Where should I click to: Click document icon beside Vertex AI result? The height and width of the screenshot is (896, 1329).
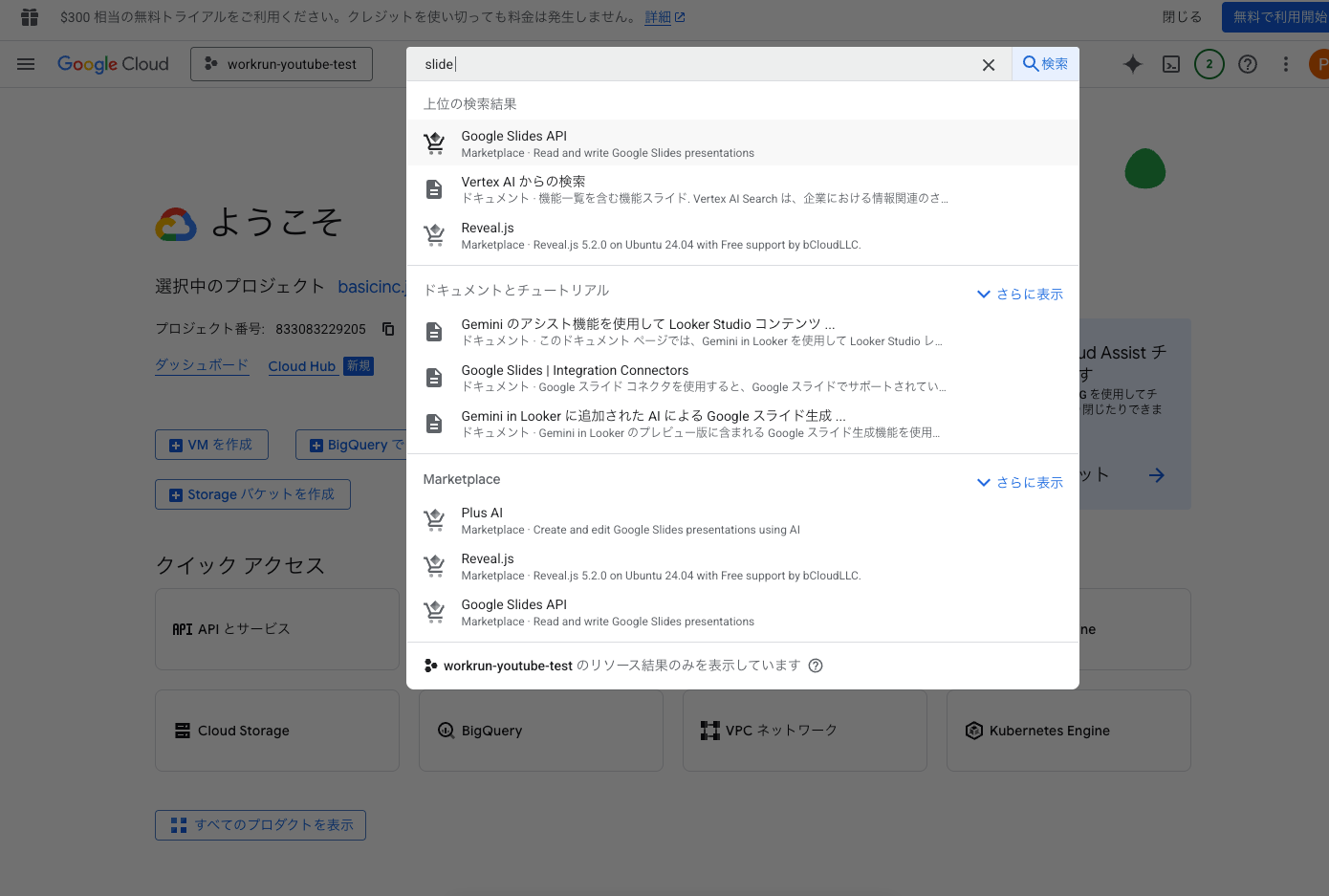[434, 189]
